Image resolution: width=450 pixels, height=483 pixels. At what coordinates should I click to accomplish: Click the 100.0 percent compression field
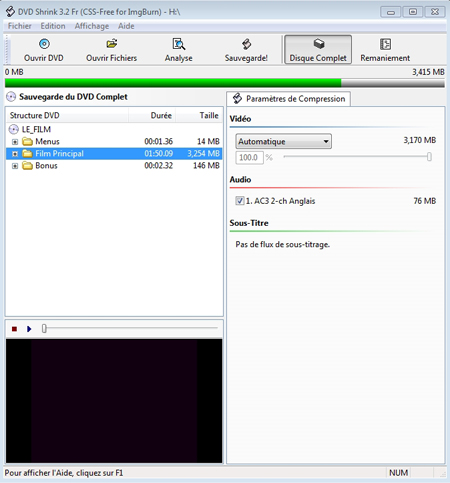click(x=249, y=157)
